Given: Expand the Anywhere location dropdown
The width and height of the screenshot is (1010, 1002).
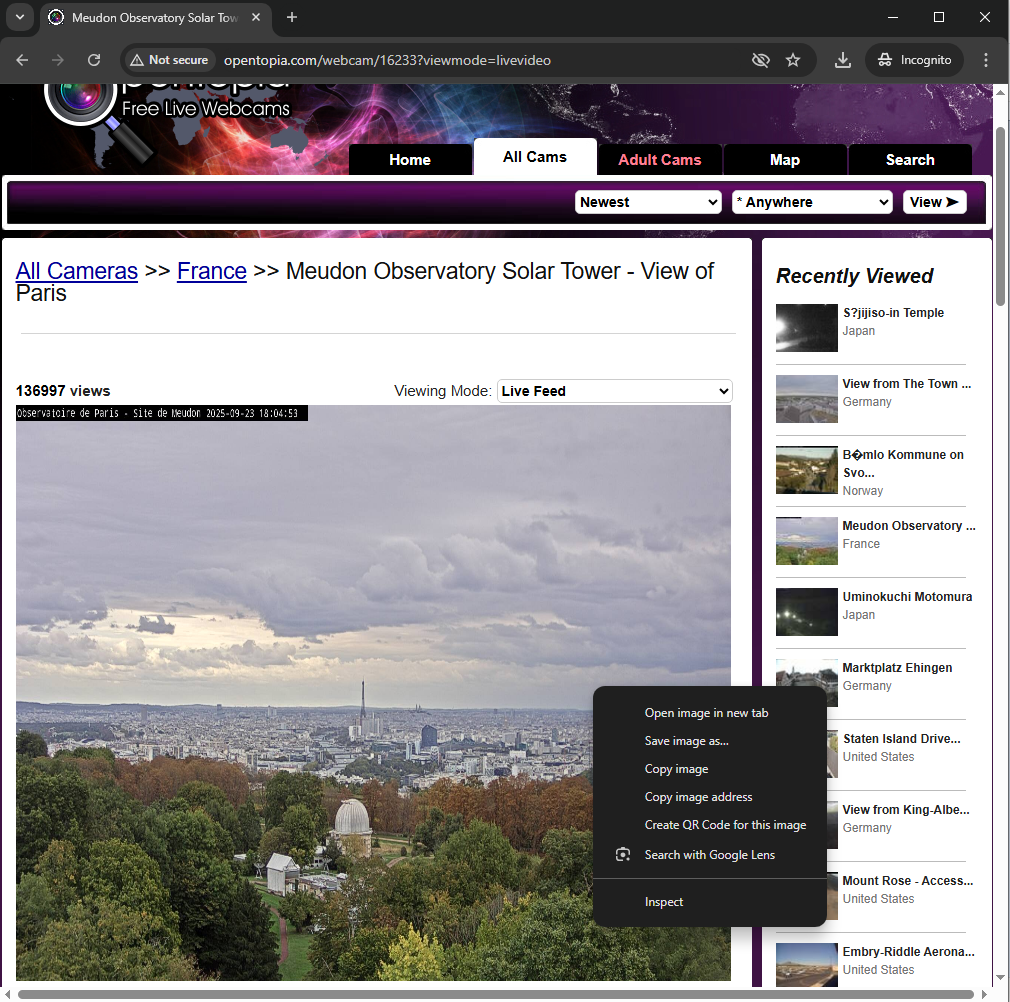Looking at the screenshot, I should [811, 202].
